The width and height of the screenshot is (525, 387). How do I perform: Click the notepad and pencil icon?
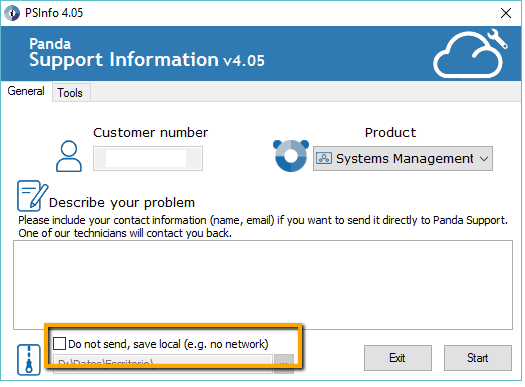point(32,196)
